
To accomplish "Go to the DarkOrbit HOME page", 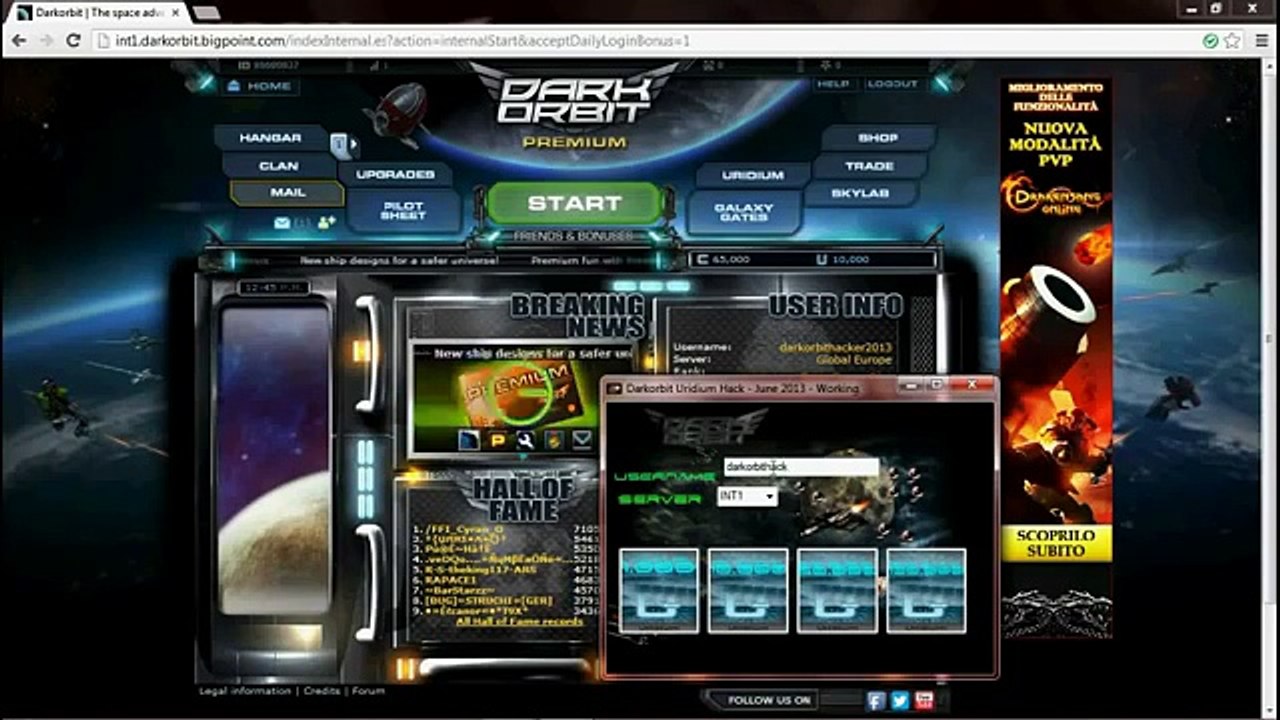I will click(x=259, y=86).
